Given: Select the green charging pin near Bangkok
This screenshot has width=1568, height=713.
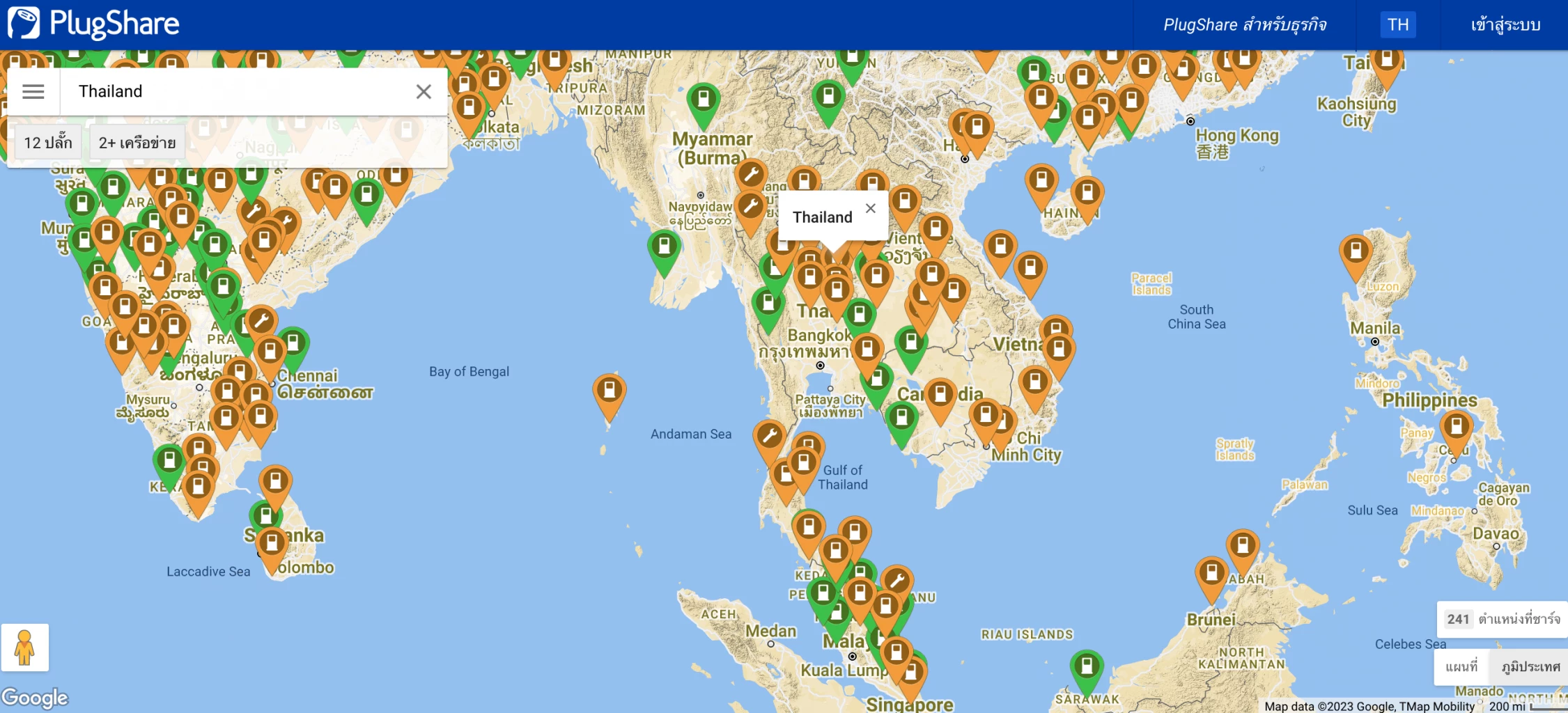Looking at the screenshot, I should pos(860,313).
